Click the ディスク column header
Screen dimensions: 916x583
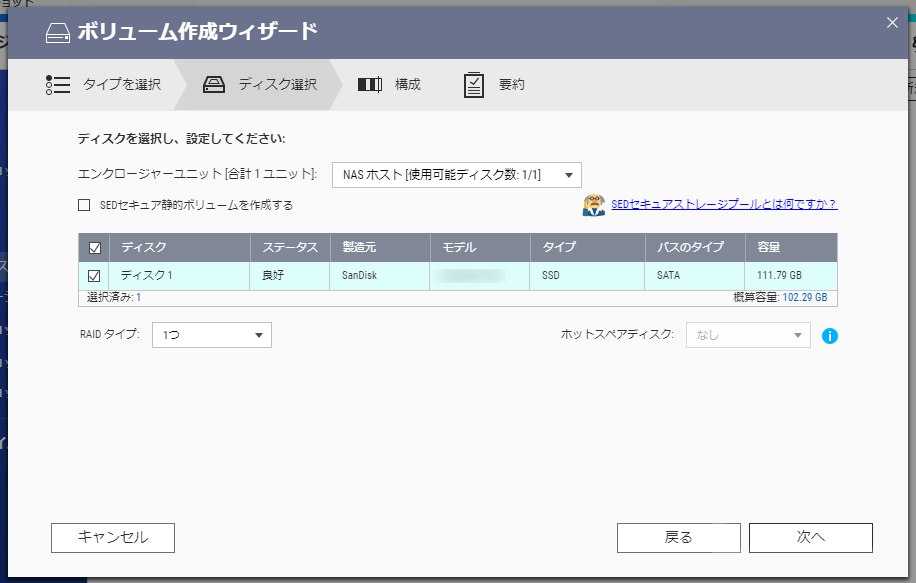click(179, 248)
